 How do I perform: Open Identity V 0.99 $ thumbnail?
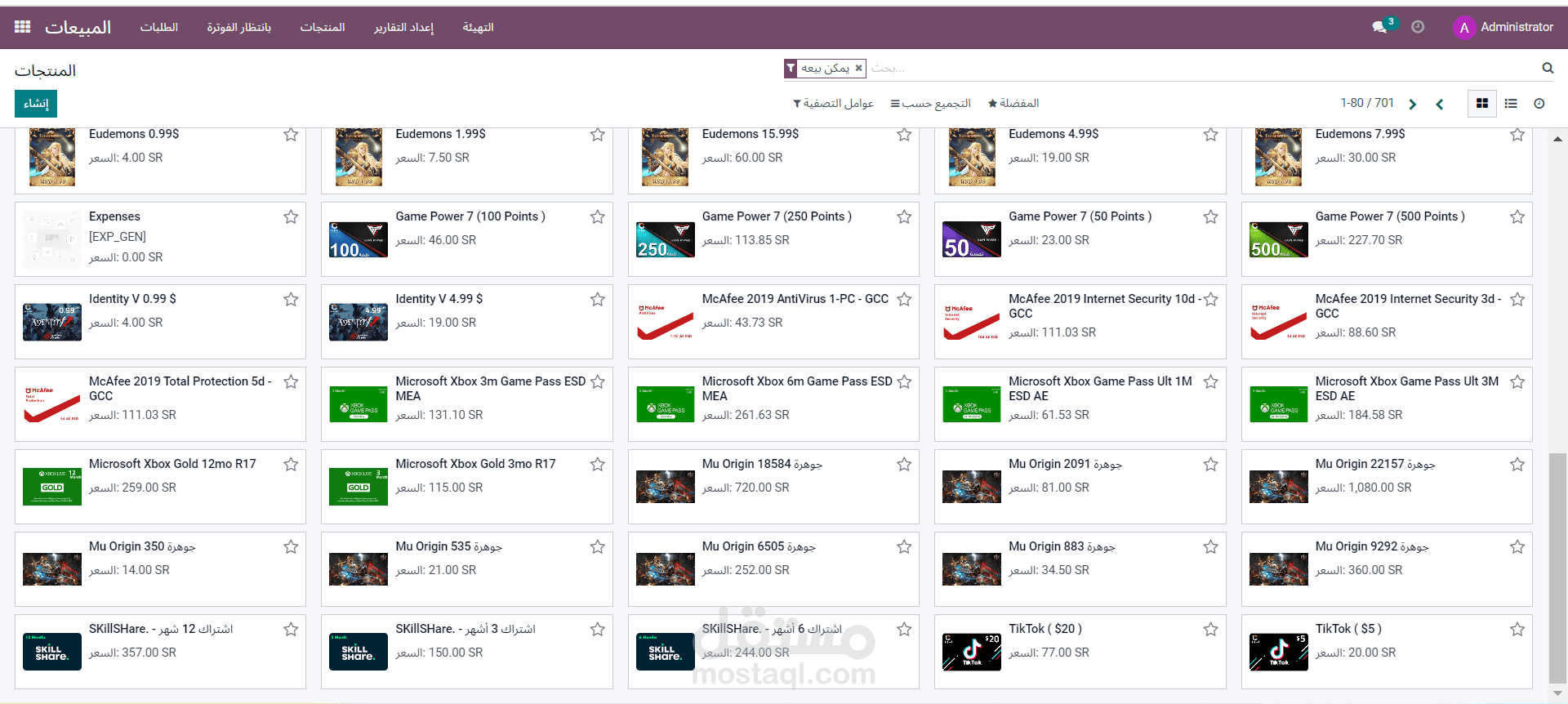point(52,322)
